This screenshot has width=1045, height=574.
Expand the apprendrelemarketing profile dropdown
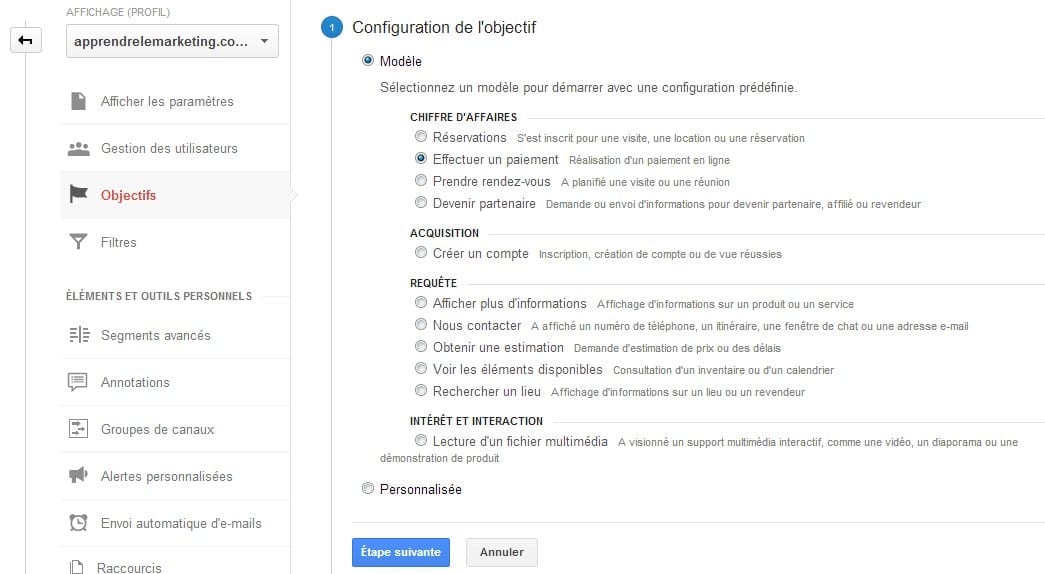click(172, 41)
